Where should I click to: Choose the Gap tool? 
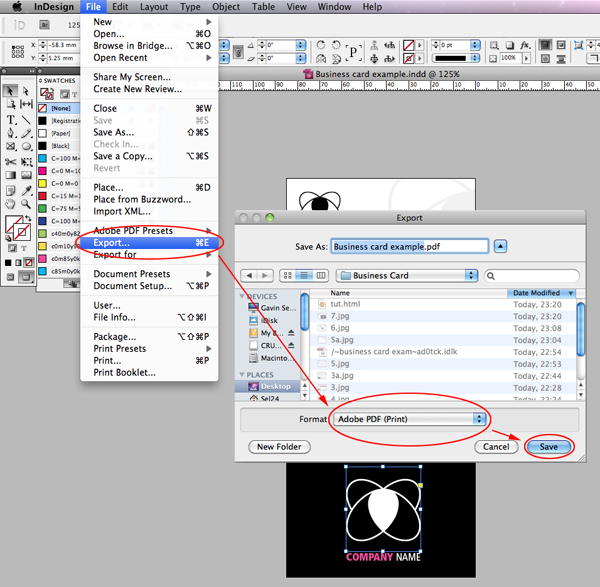(26, 104)
